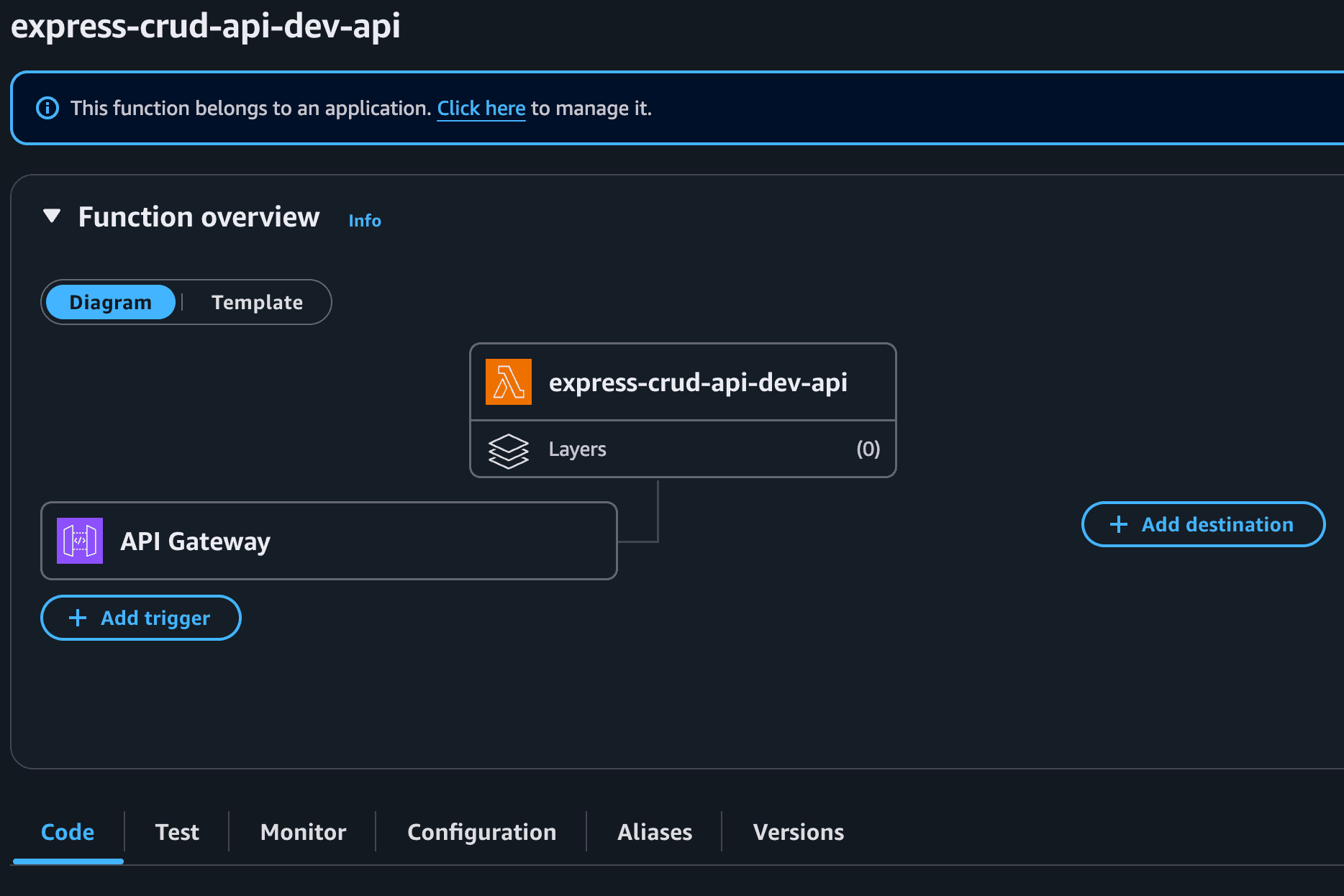
Task: Click the Lambda function icon in the diagram
Action: (508, 382)
